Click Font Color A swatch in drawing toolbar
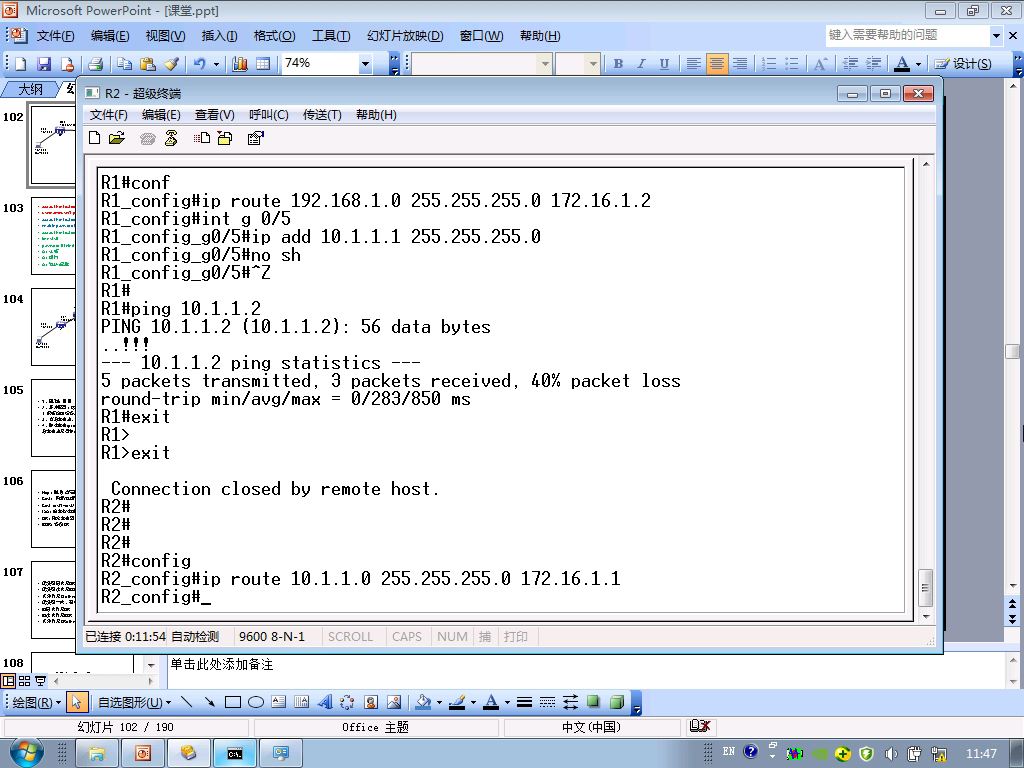 (x=492, y=702)
